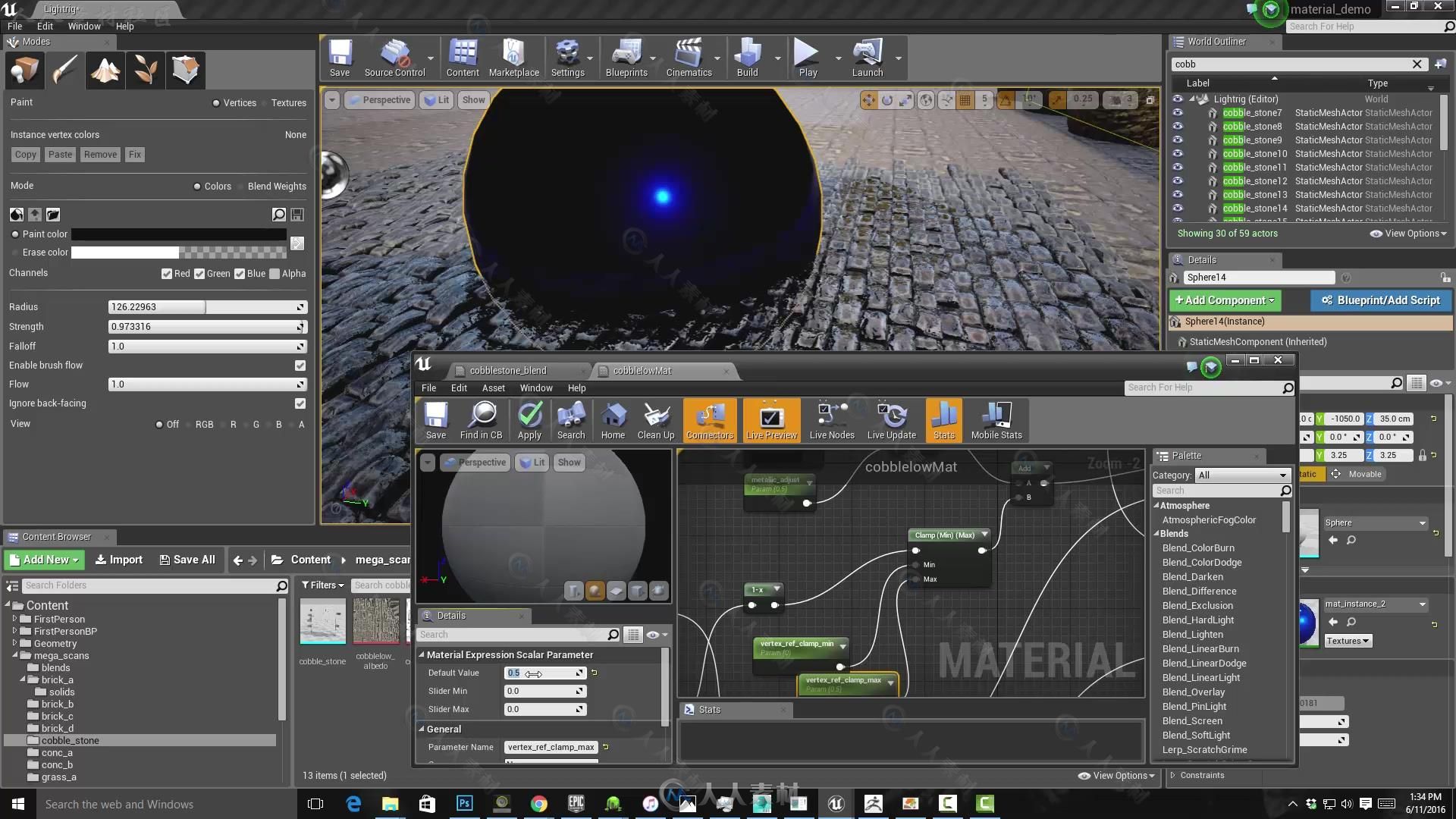Click the Paint color swatch

[x=179, y=234]
